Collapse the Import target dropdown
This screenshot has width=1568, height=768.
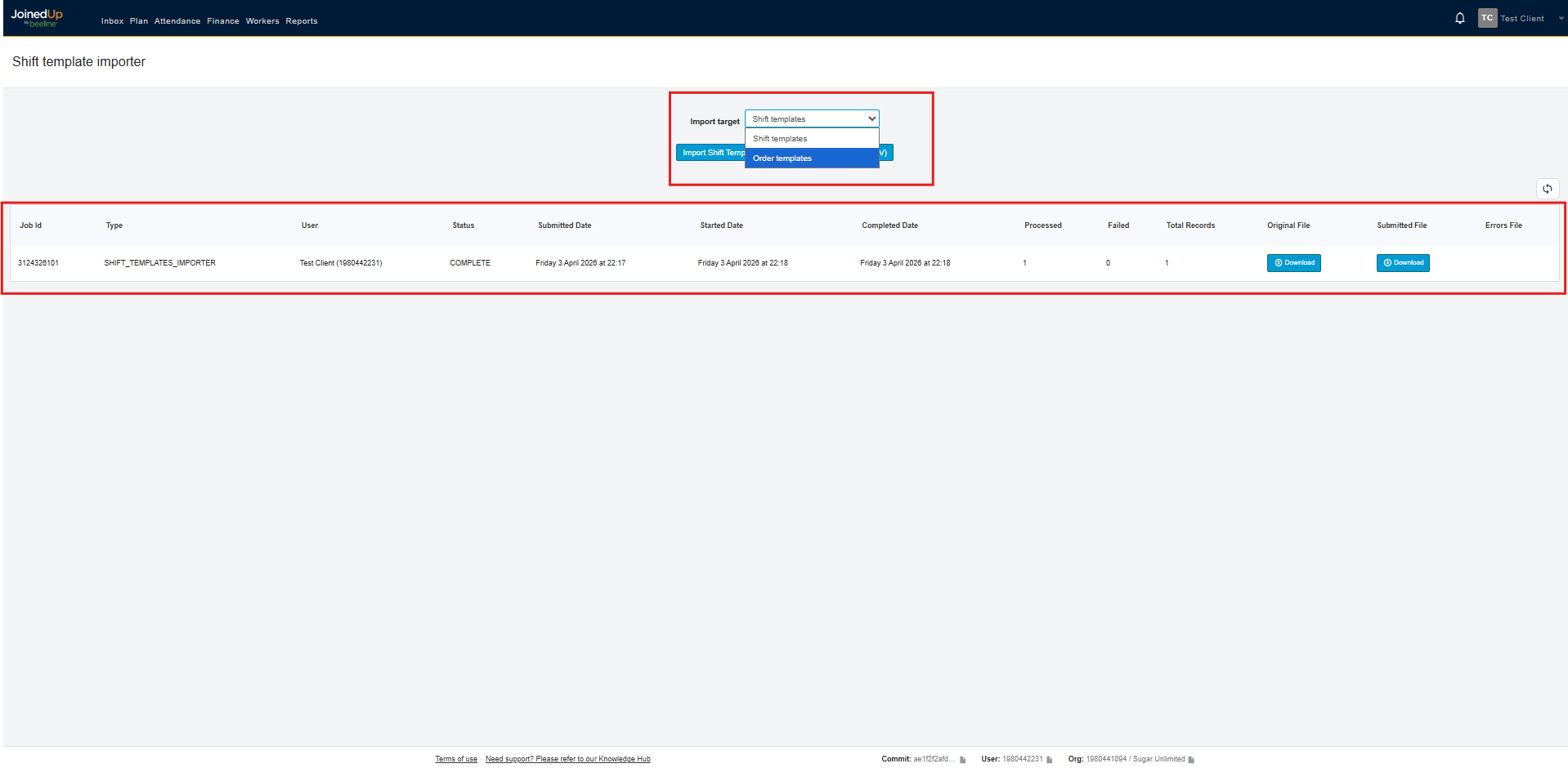click(x=811, y=119)
